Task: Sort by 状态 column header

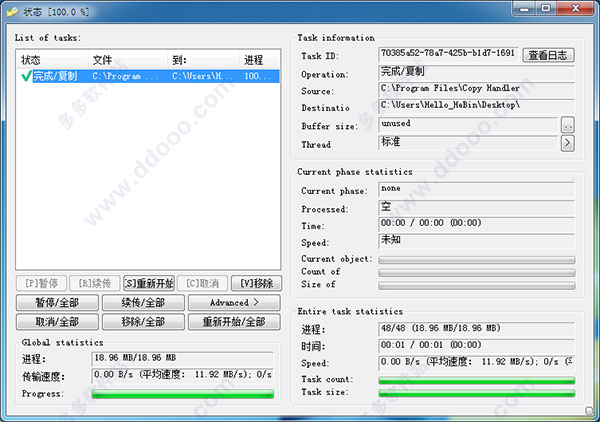Action: (x=52, y=60)
